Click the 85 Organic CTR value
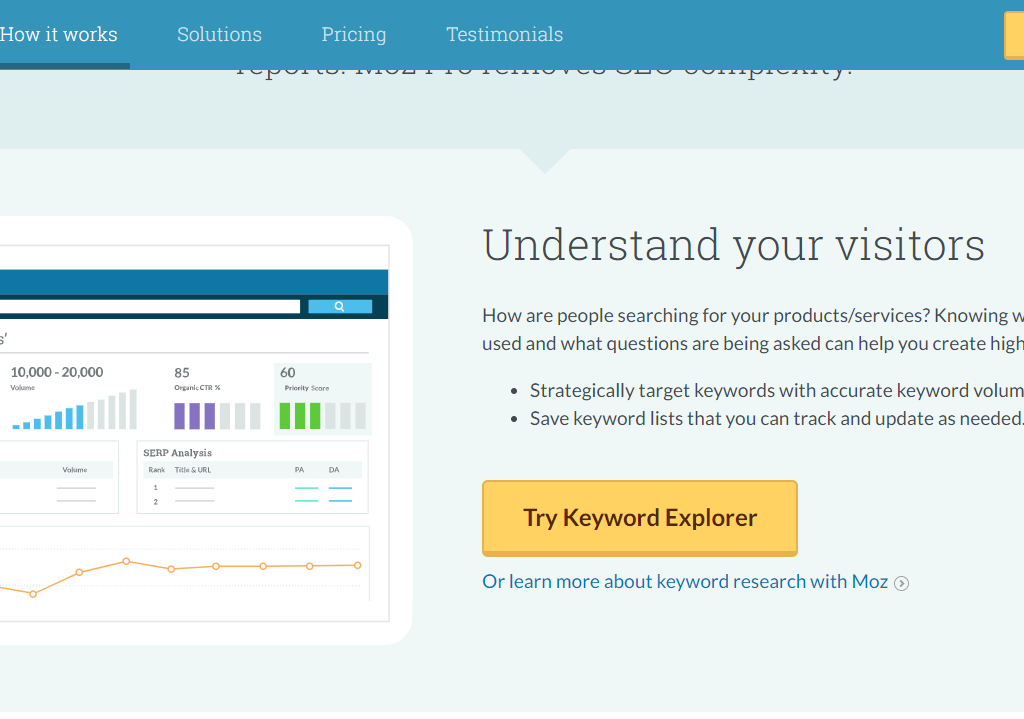Viewport: 1024px width, 719px height. click(x=182, y=373)
